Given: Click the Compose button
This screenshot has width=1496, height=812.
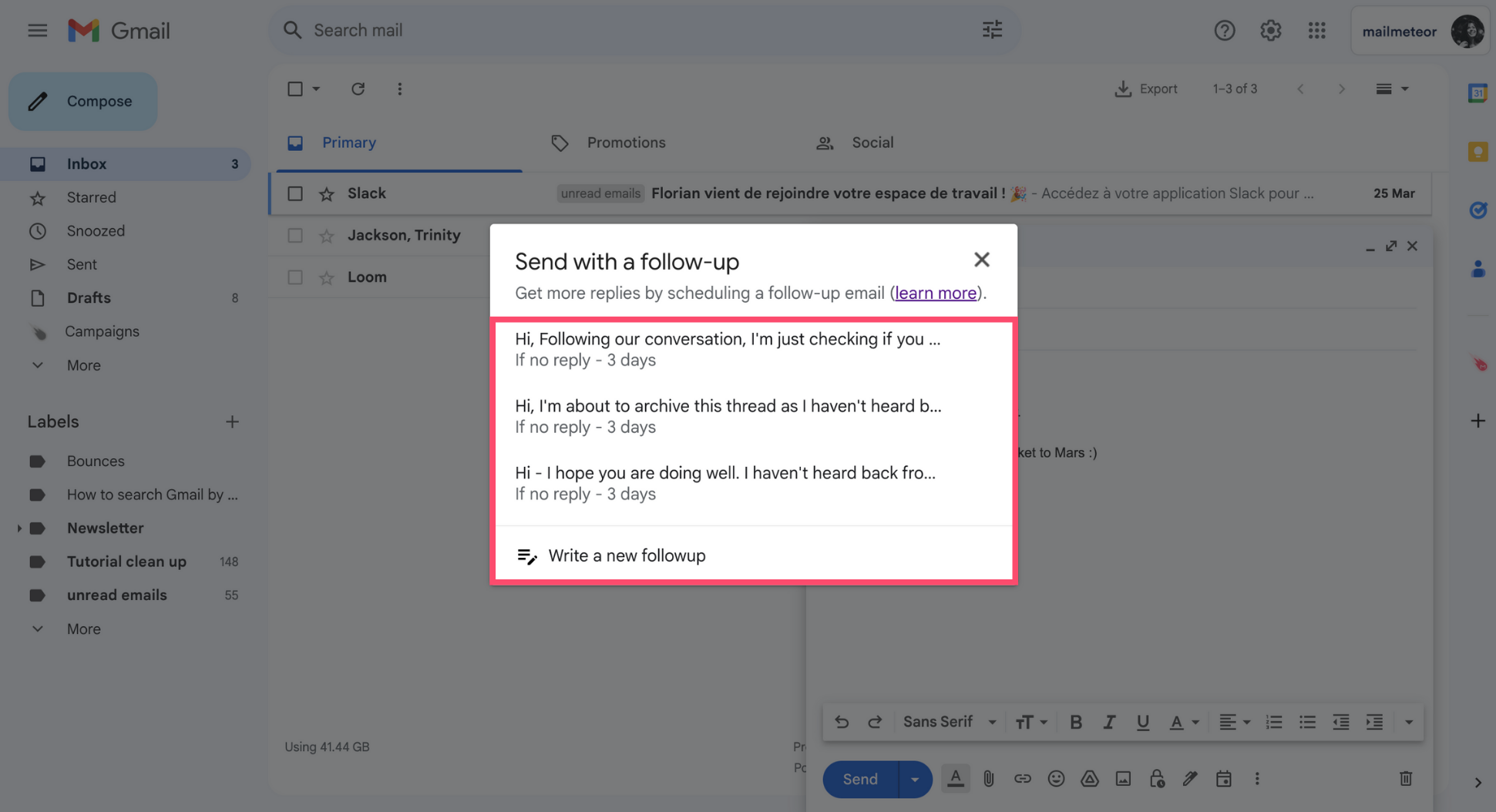Looking at the screenshot, I should (83, 101).
